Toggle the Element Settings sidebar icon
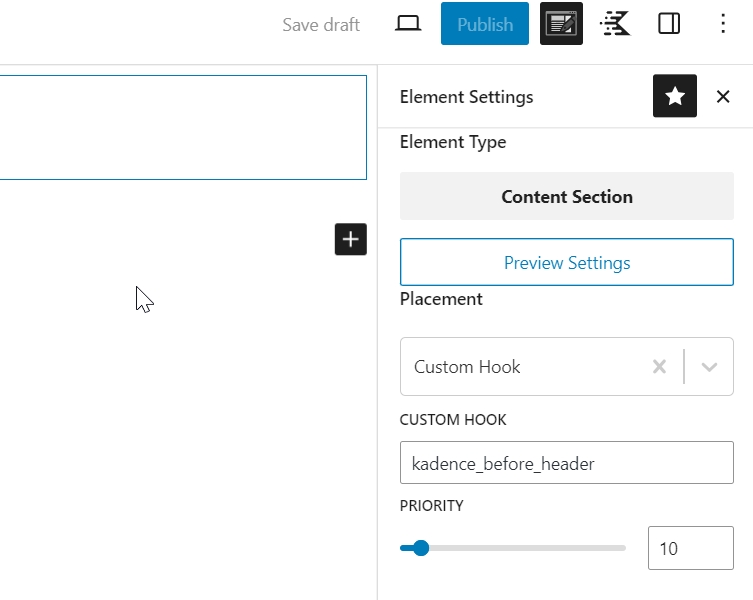The image size is (753, 600). [561, 24]
